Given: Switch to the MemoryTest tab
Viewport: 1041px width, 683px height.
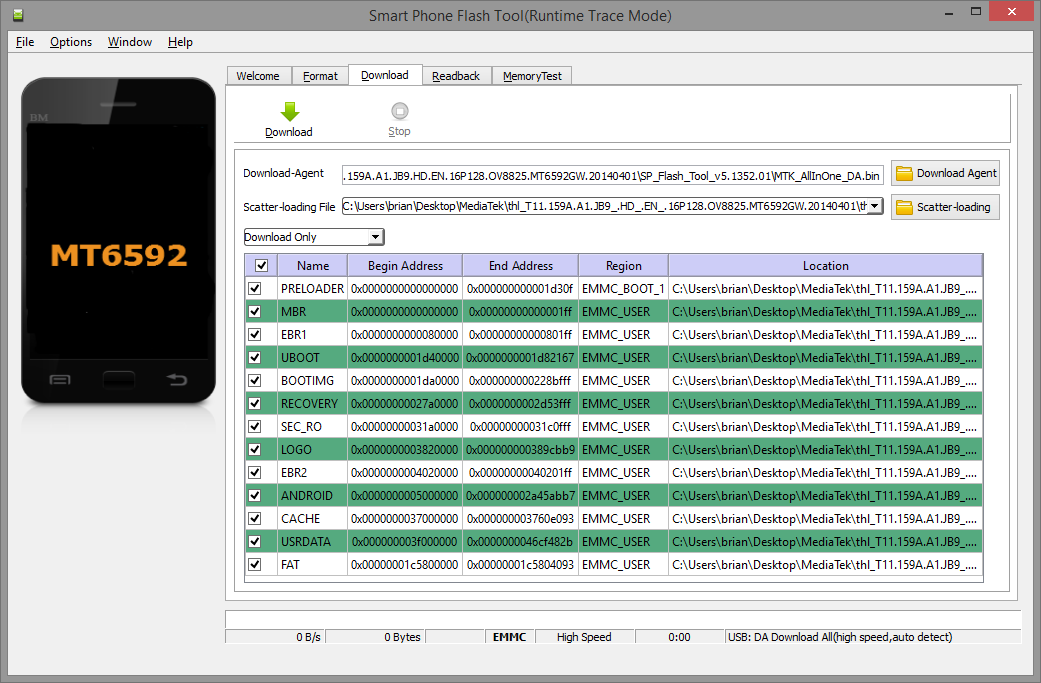Looking at the screenshot, I should (531, 75).
